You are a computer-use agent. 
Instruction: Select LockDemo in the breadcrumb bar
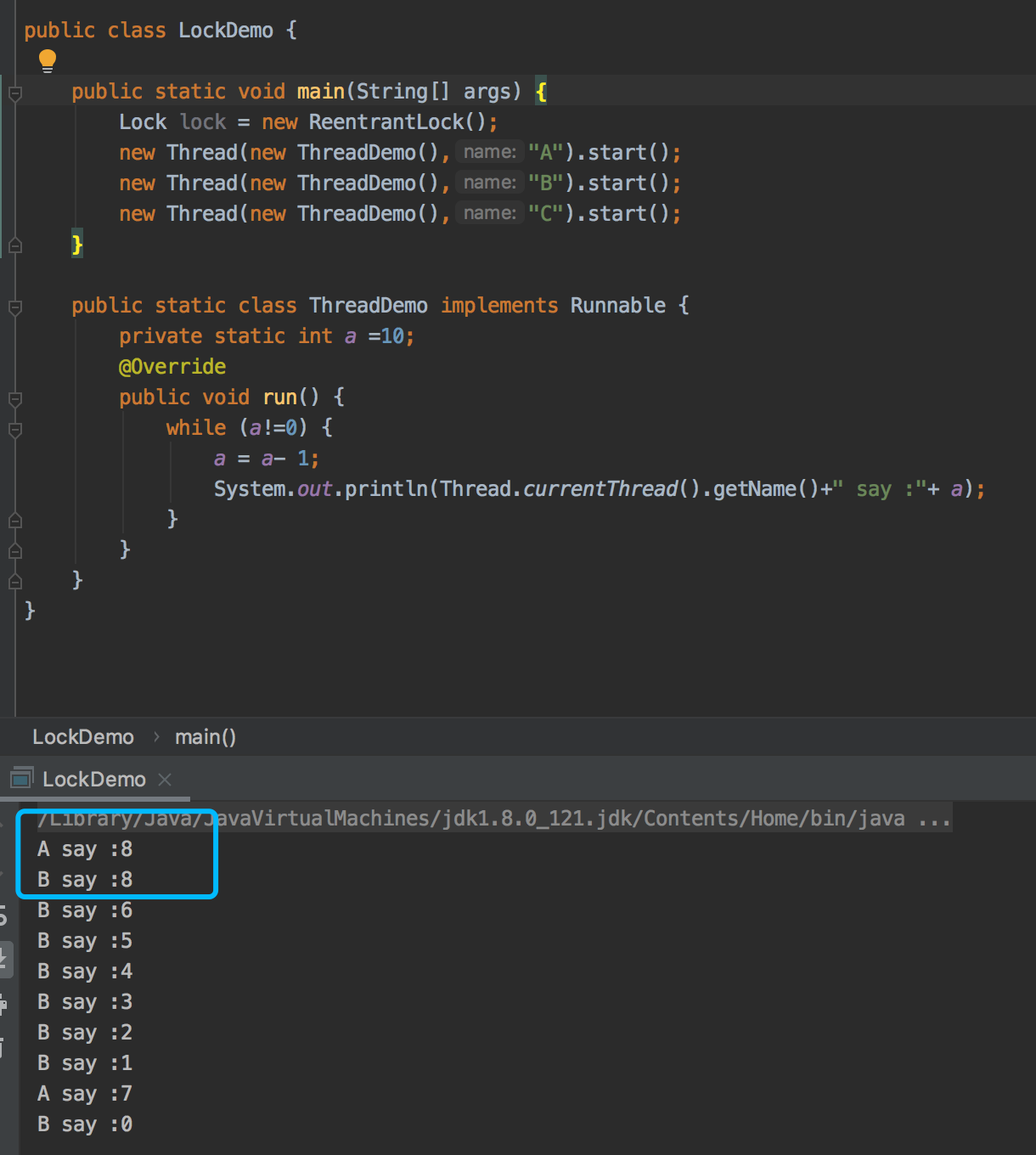coord(83,737)
